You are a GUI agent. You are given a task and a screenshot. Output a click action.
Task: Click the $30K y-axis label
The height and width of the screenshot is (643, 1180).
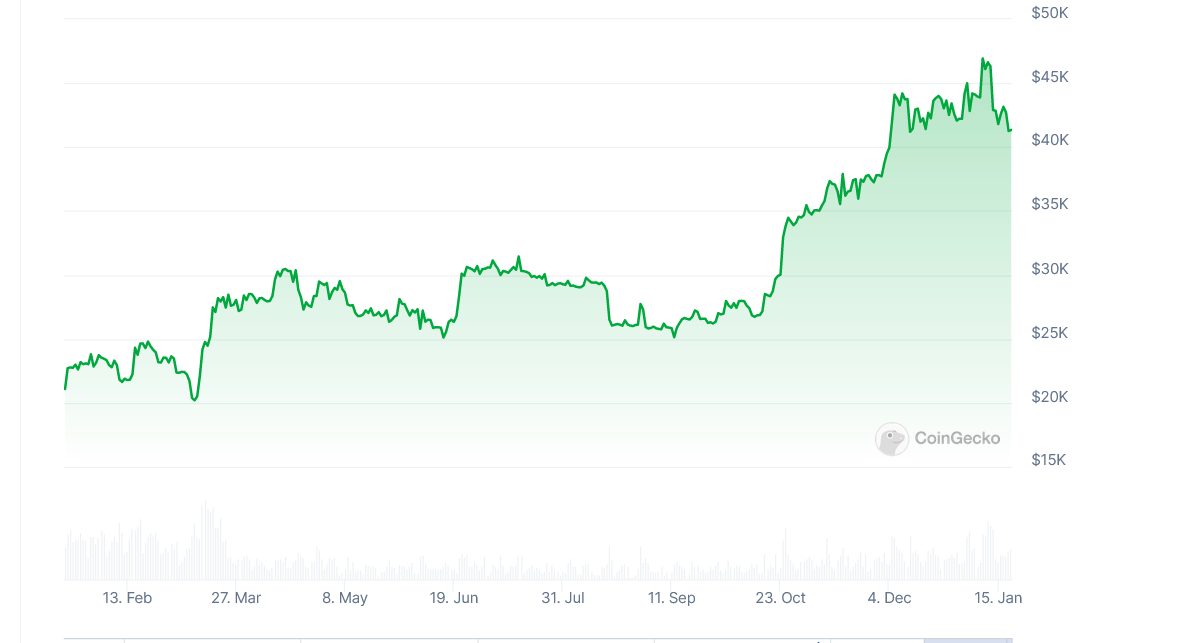coord(1050,269)
